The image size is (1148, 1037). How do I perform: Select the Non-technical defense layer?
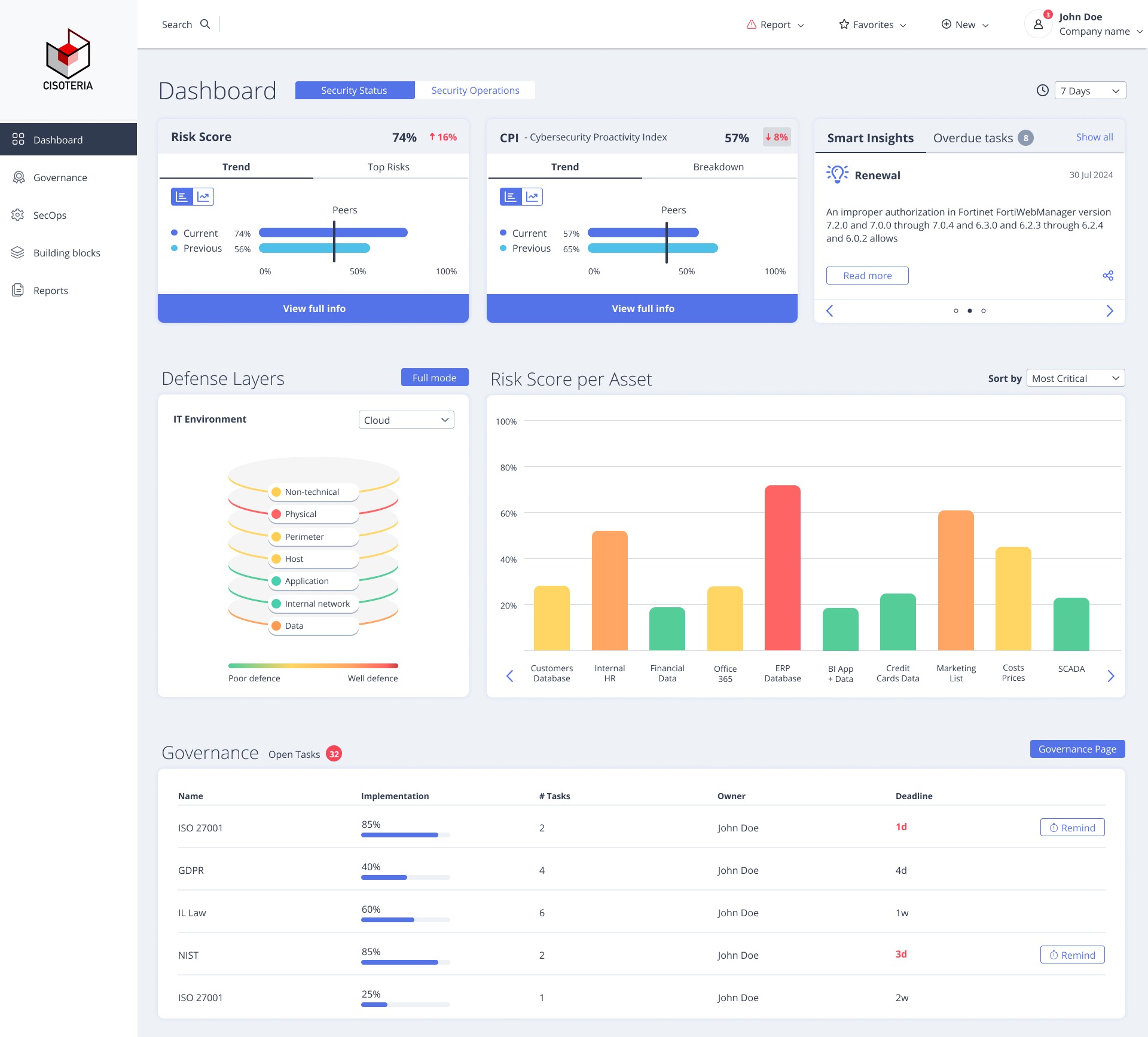(x=313, y=492)
